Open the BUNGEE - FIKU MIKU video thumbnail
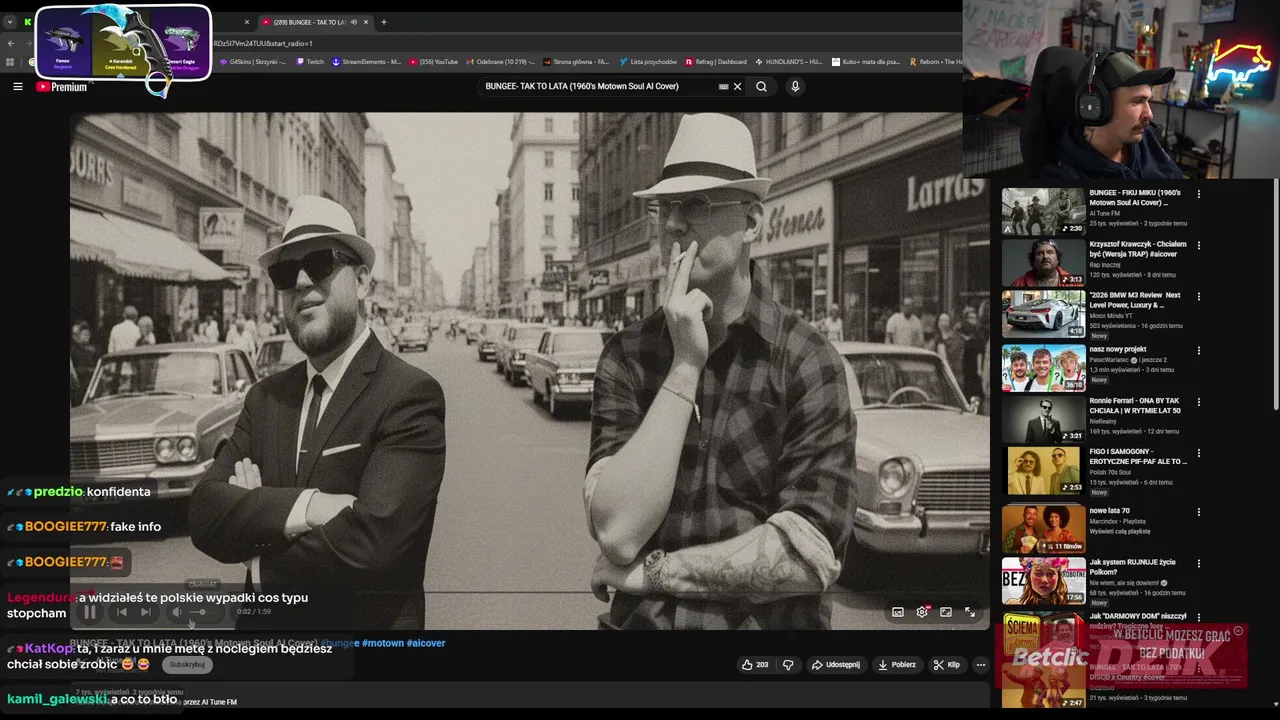The width and height of the screenshot is (1280, 720). [x=1043, y=211]
